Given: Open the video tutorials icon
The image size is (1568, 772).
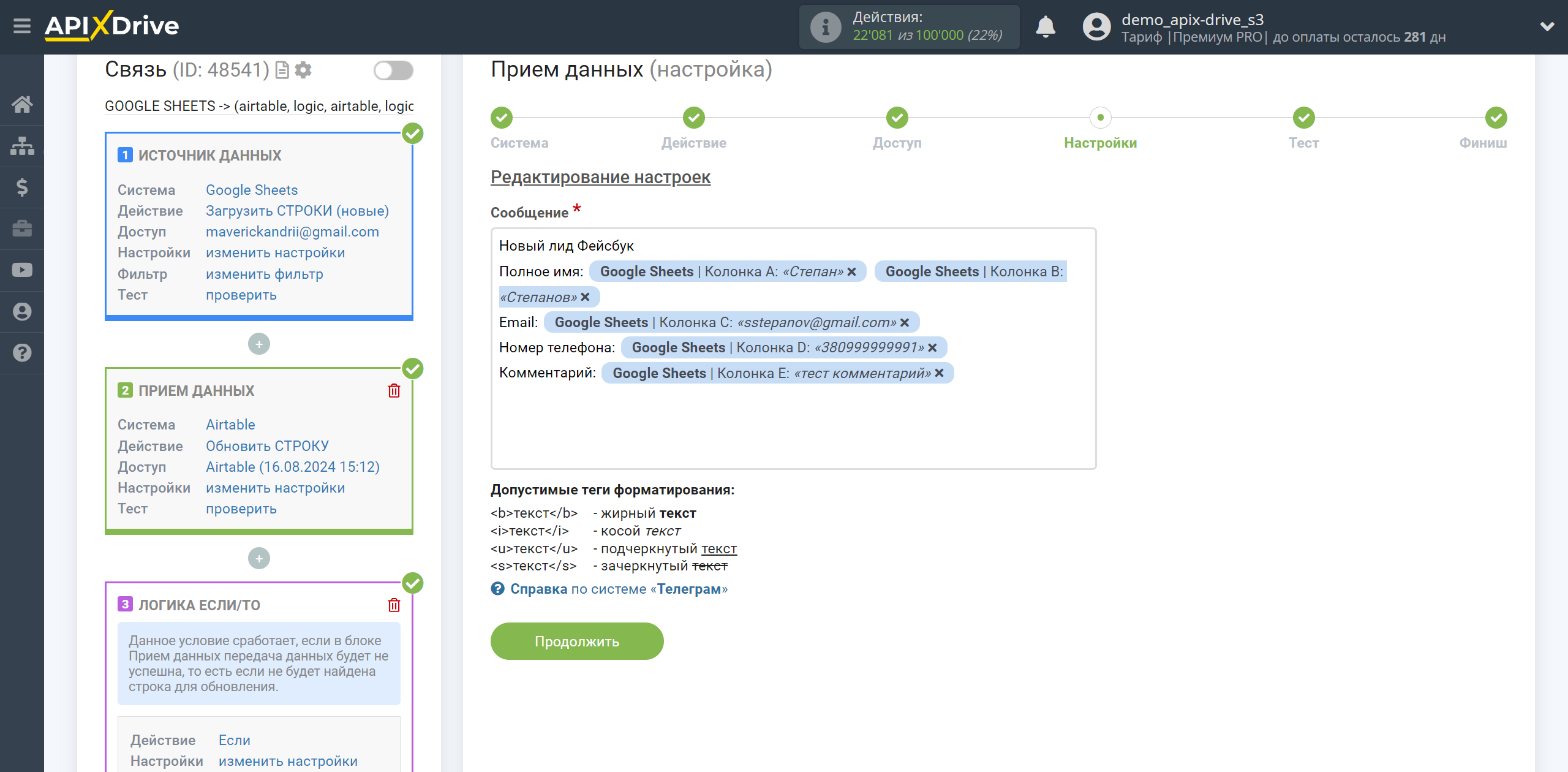Looking at the screenshot, I should (x=22, y=270).
